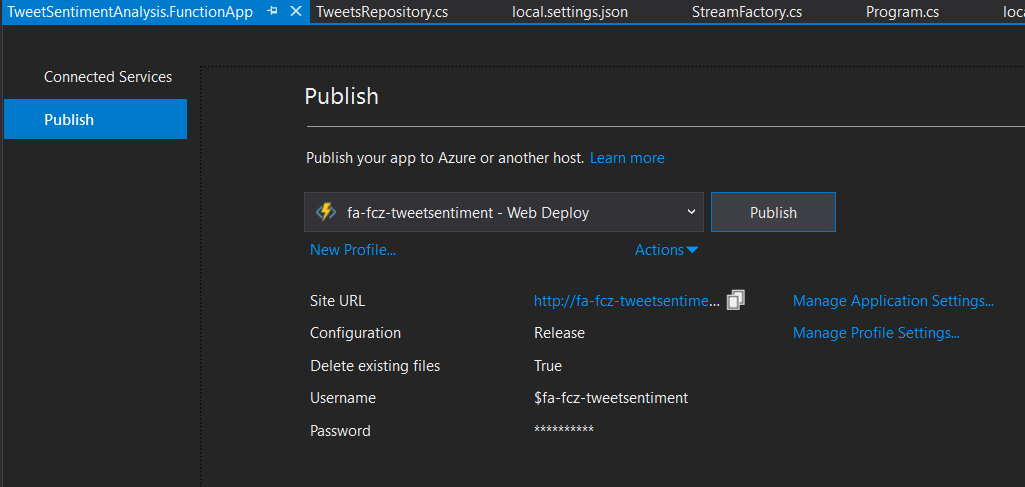Viewport: 1025px width, 487px height.
Task: Expand the Actions dropdown menu
Action: [x=666, y=250]
